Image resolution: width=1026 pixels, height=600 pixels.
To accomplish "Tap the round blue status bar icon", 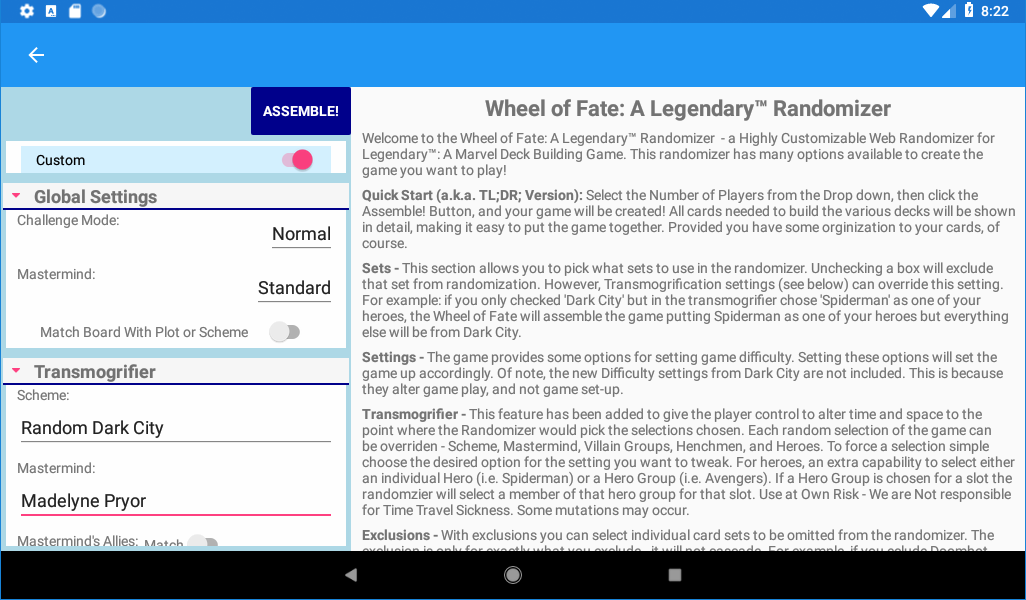I will point(99,11).
